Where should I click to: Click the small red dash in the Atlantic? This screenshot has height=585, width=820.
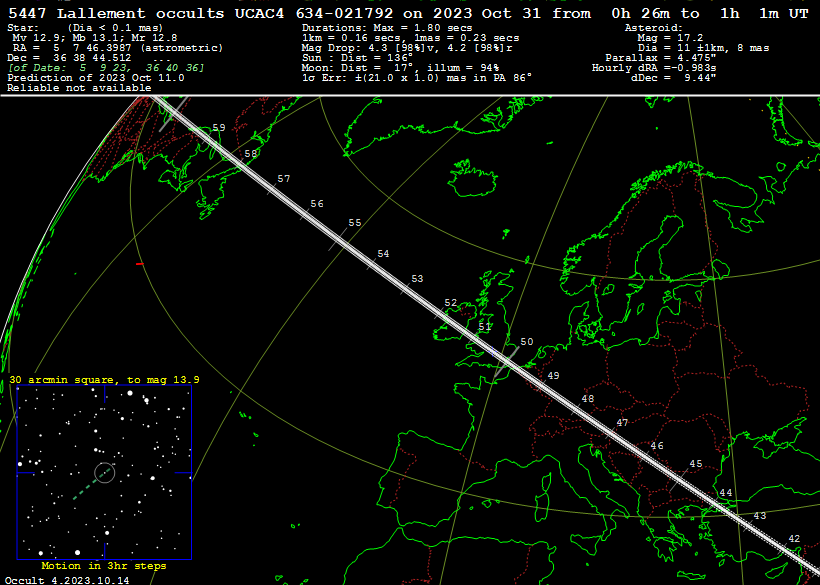[x=139, y=264]
